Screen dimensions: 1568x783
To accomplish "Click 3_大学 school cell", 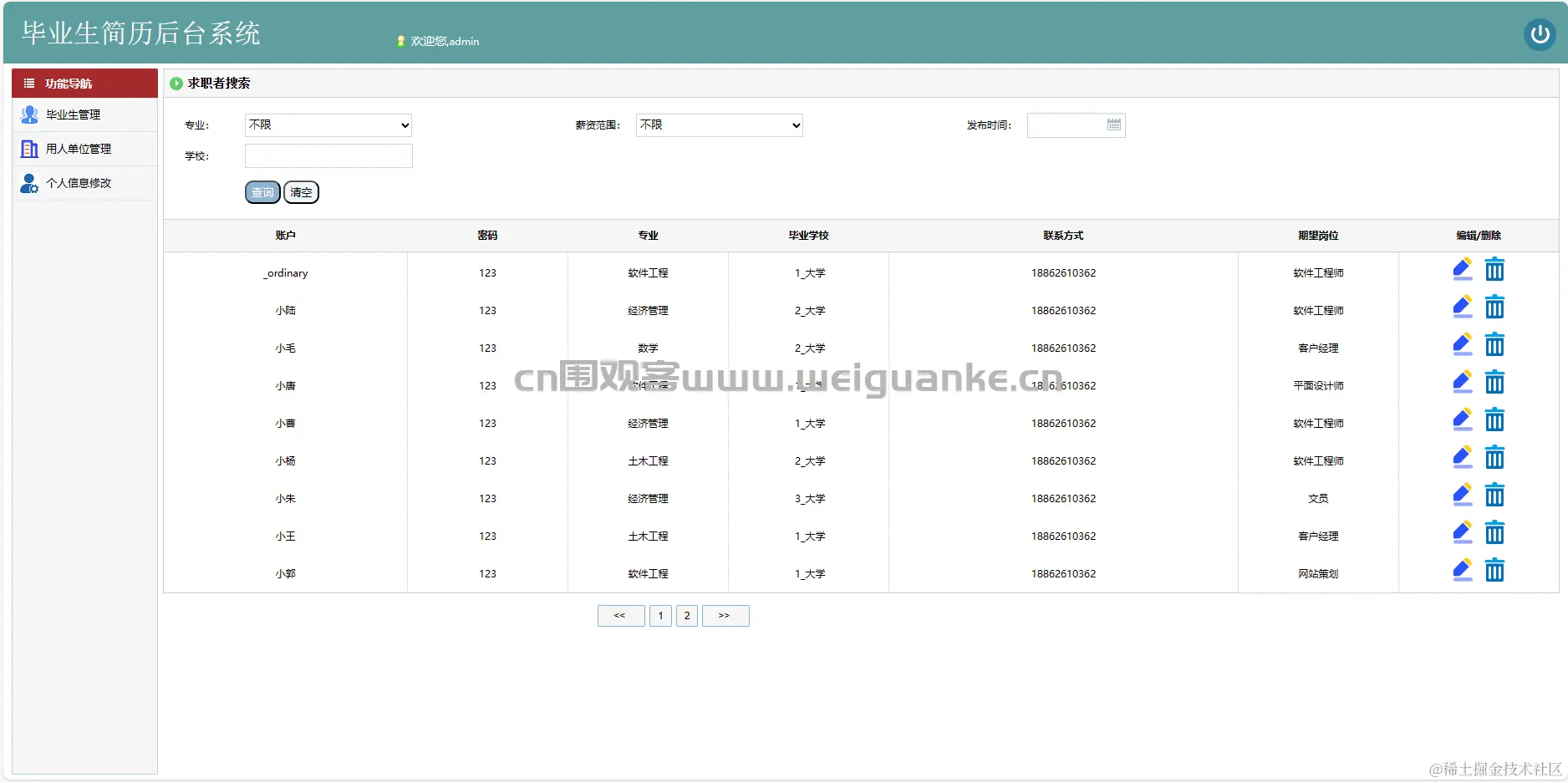I will point(810,499).
